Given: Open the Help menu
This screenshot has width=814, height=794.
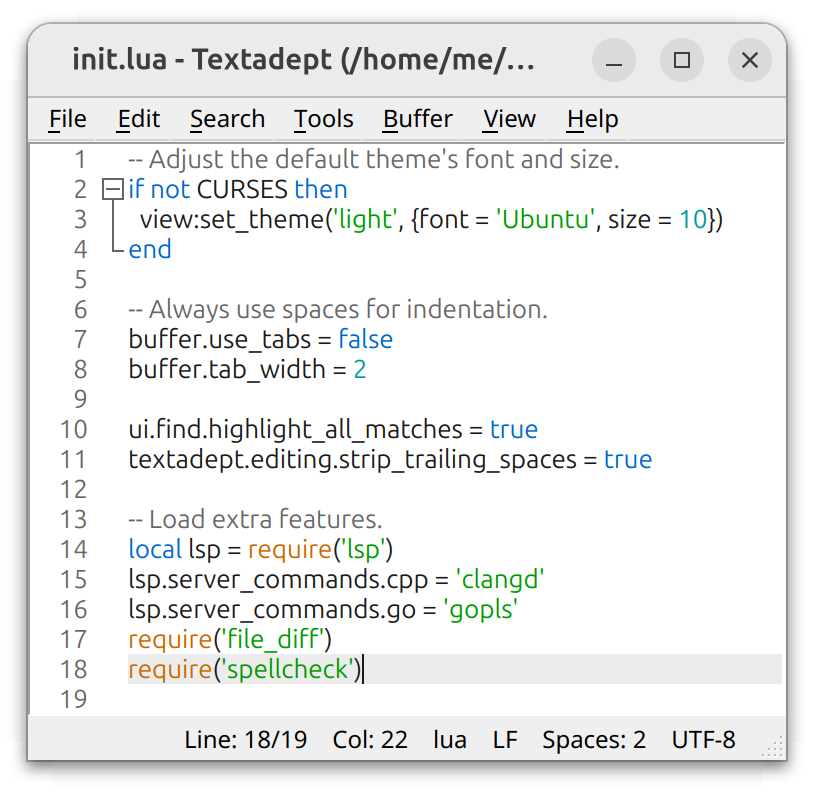Looking at the screenshot, I should [x=592, y=119].
